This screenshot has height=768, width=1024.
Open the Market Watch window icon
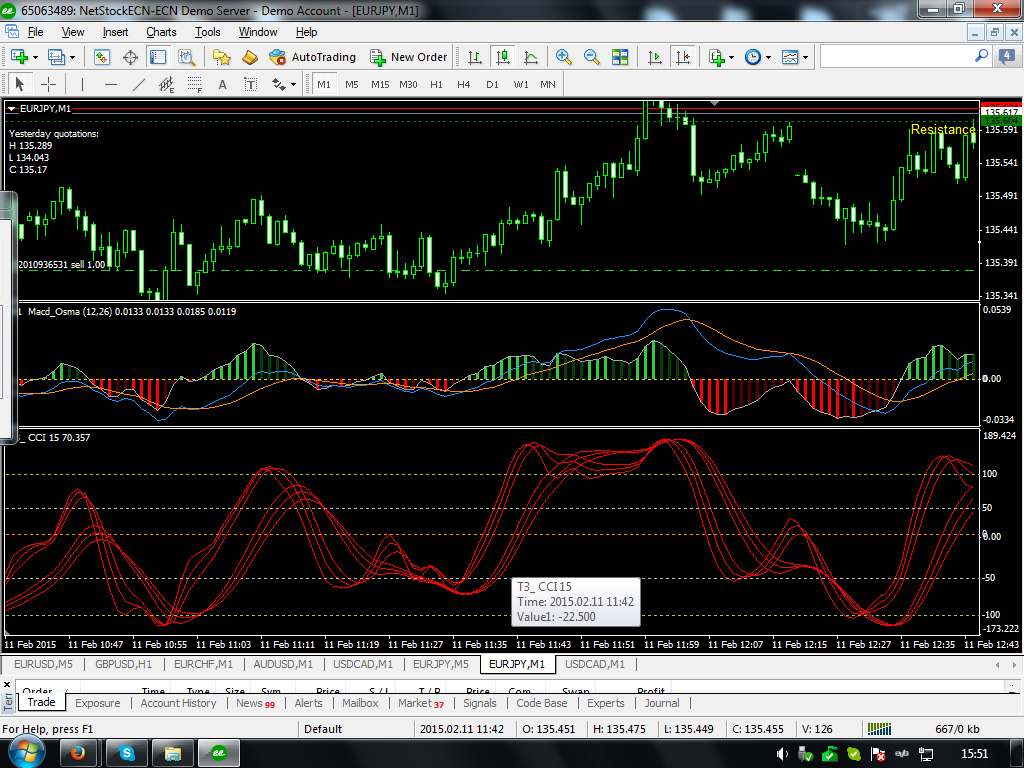tap(103, 57)
